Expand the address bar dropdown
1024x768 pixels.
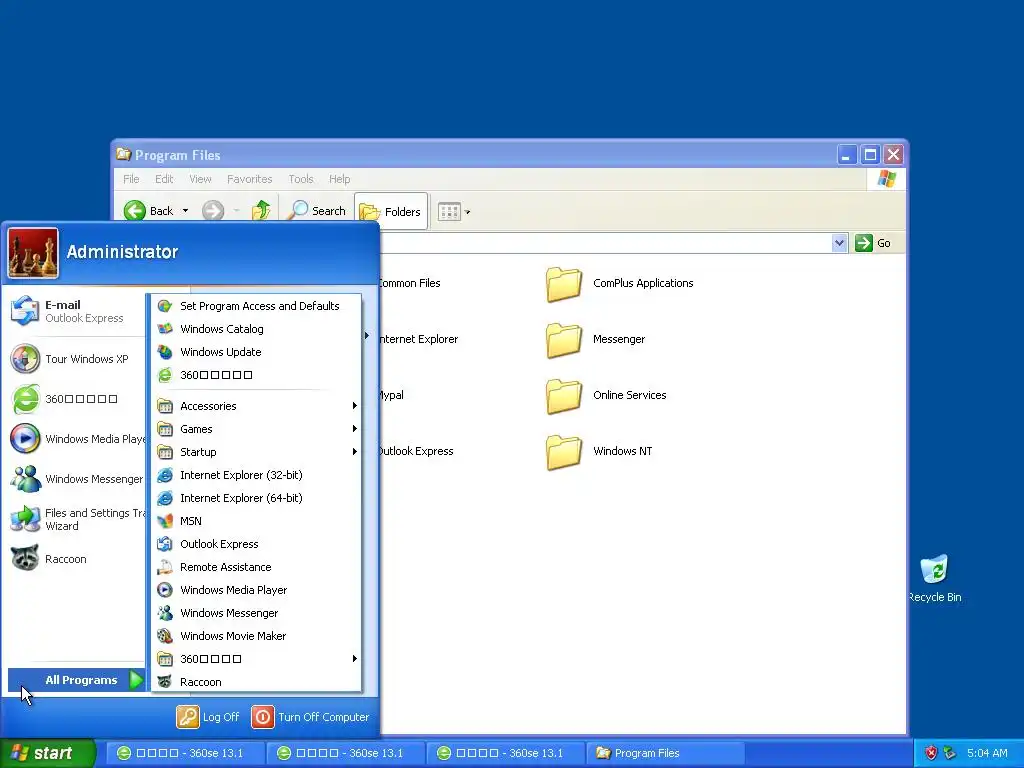pos(839,243)
